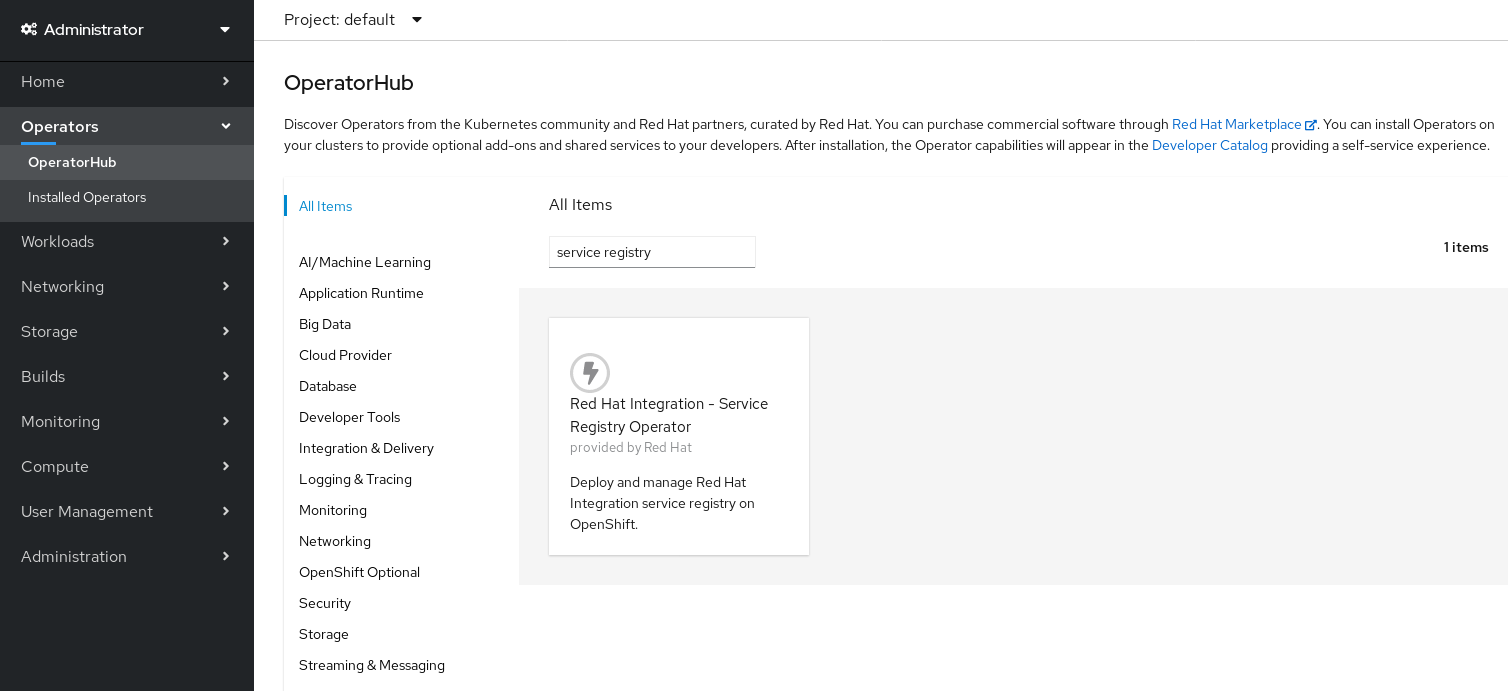Open the Developer Catalog link

(x=1209, y=145)
